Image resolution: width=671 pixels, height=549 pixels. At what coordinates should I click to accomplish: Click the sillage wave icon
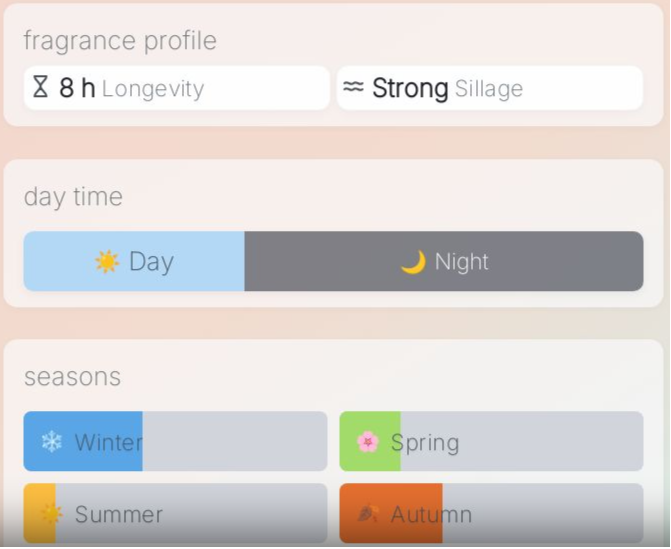pyautogui.click(x=353, y=88)
